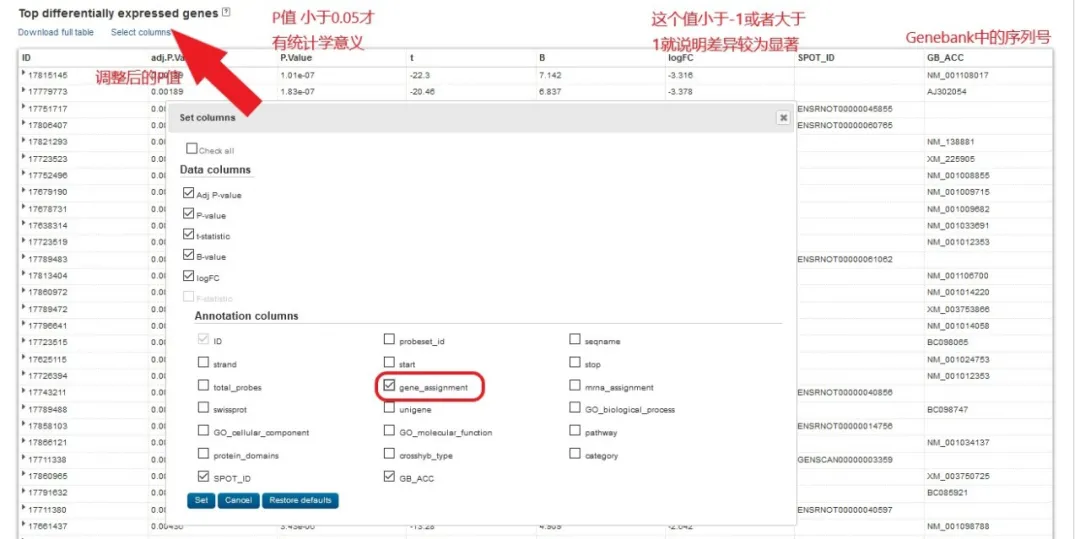Screen dimensions: 1080x539
Task: Expand the row with ID 17661437
Action: [x=23, y=525]
